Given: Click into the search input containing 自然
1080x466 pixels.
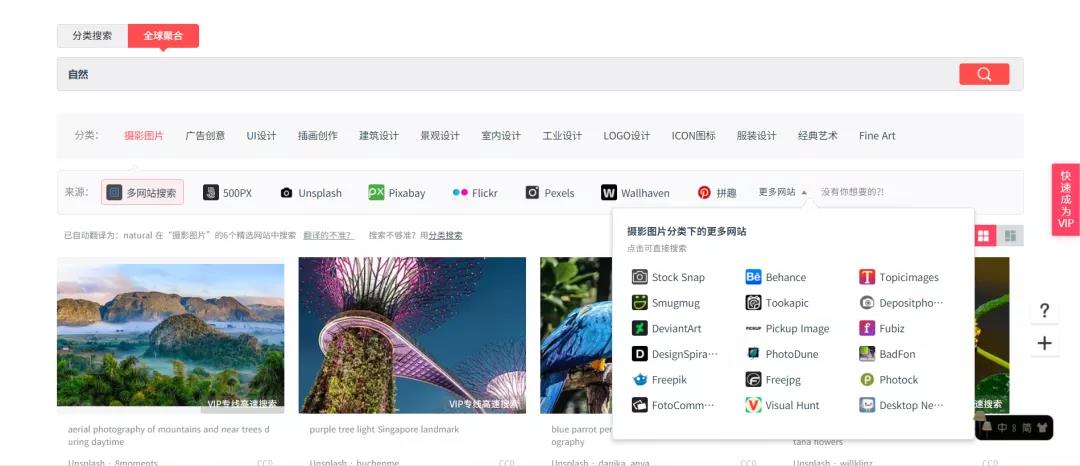Looking at the screenshot, I should (500, 74).
